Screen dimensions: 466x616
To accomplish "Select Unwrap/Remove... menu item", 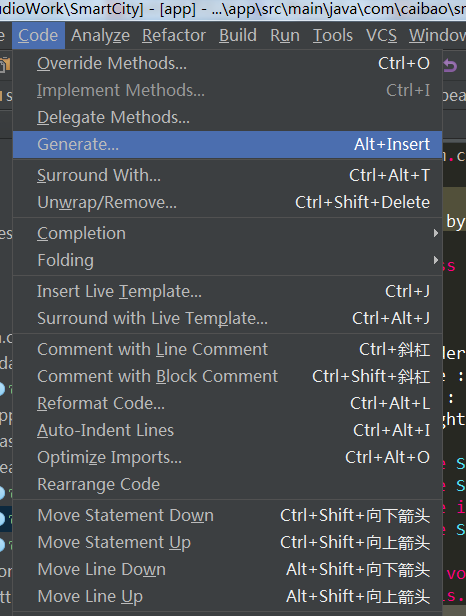I will pos(227,202).
